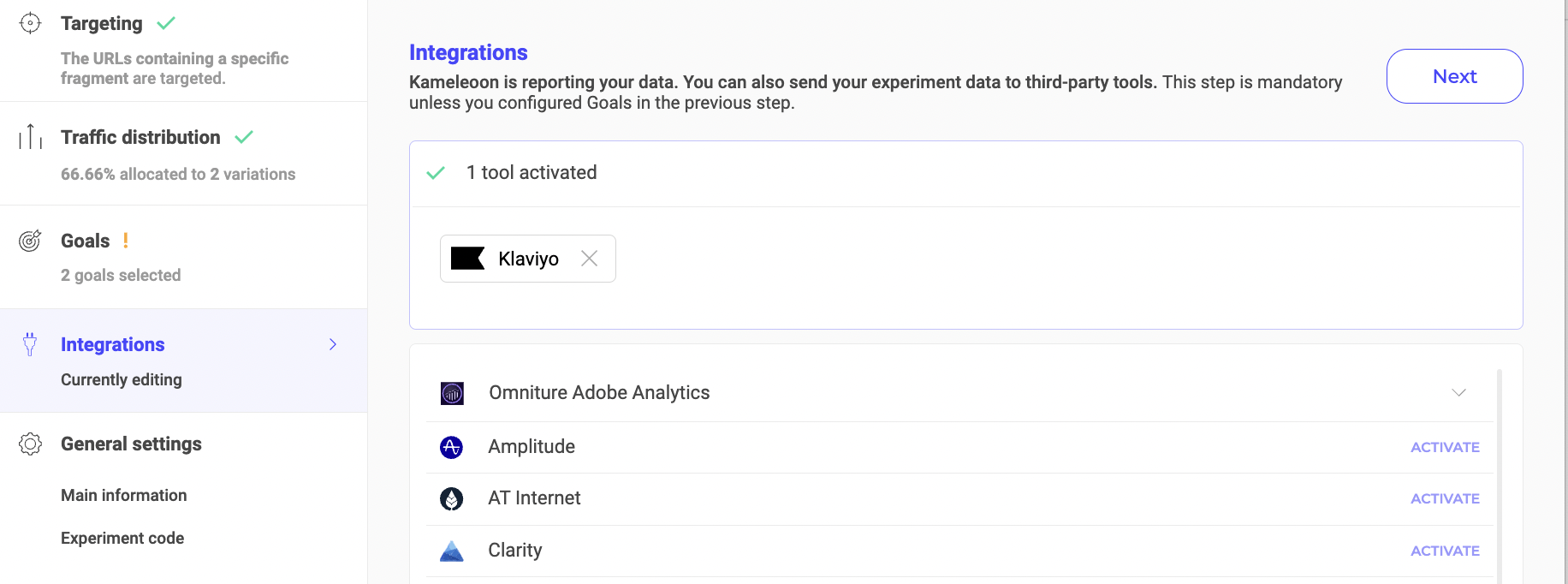1568x584 pixels.
Task: Click the AT Internet logo icon
Action: (x=451, y=498)
